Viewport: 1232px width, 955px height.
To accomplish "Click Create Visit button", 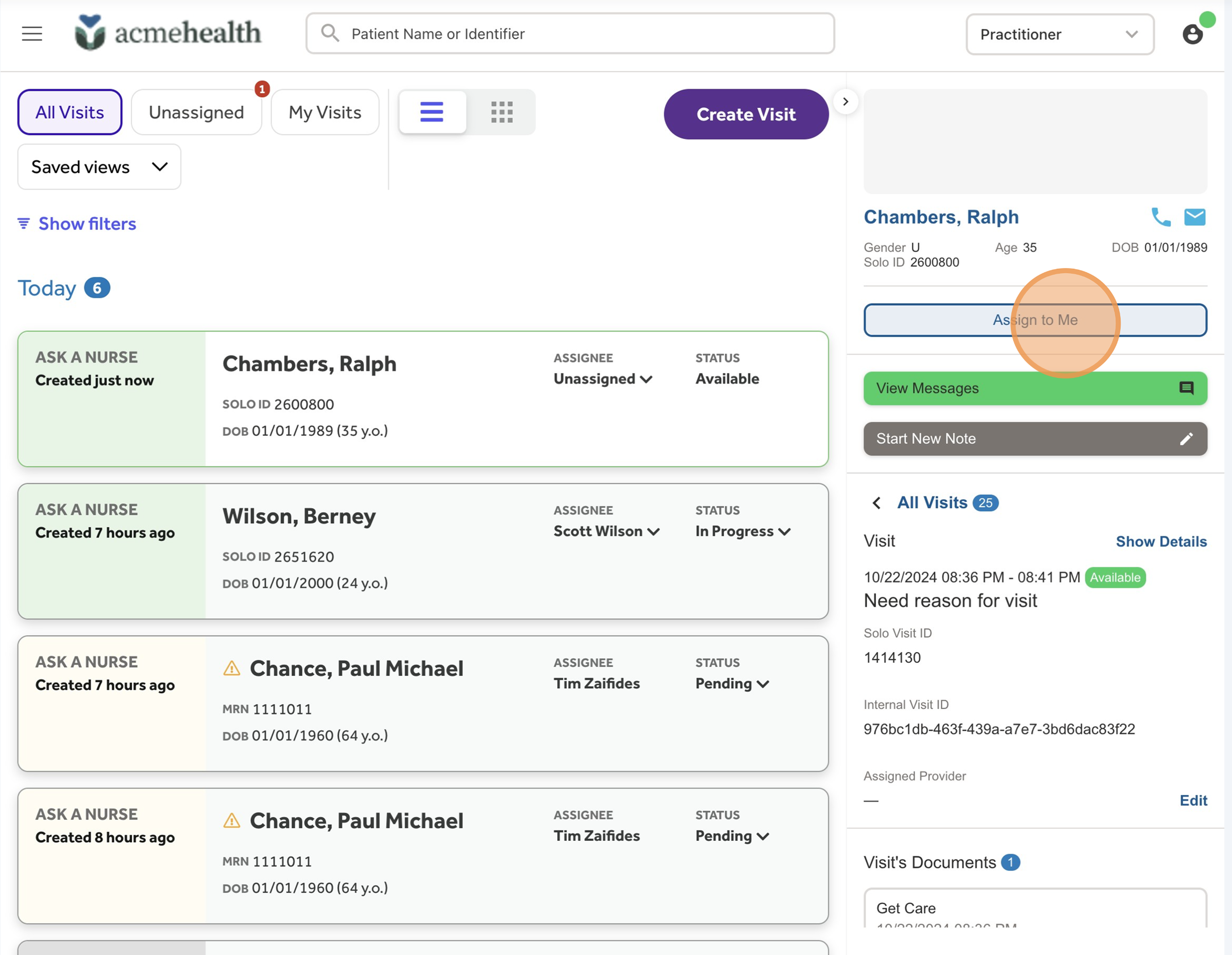I will (746, 114).
